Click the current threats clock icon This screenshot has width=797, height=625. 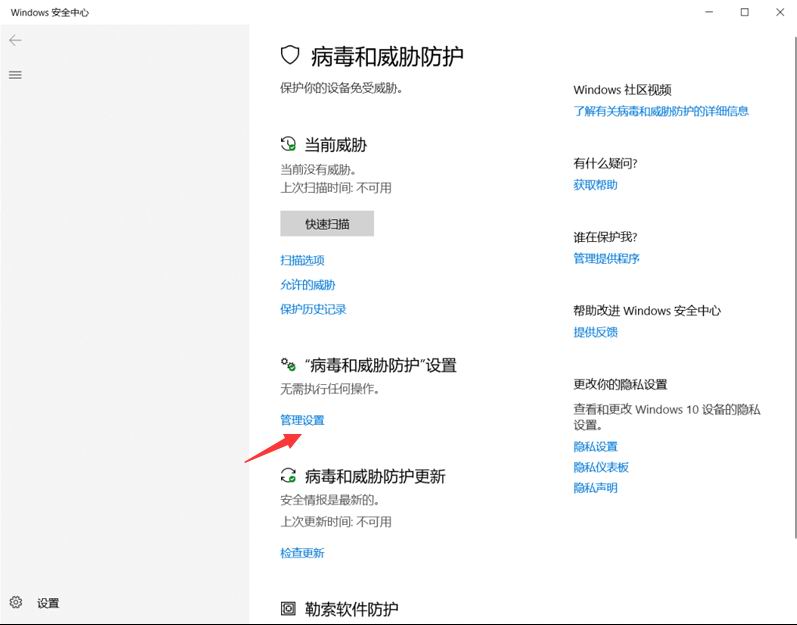pyautogui.click(x=289, y=145)
